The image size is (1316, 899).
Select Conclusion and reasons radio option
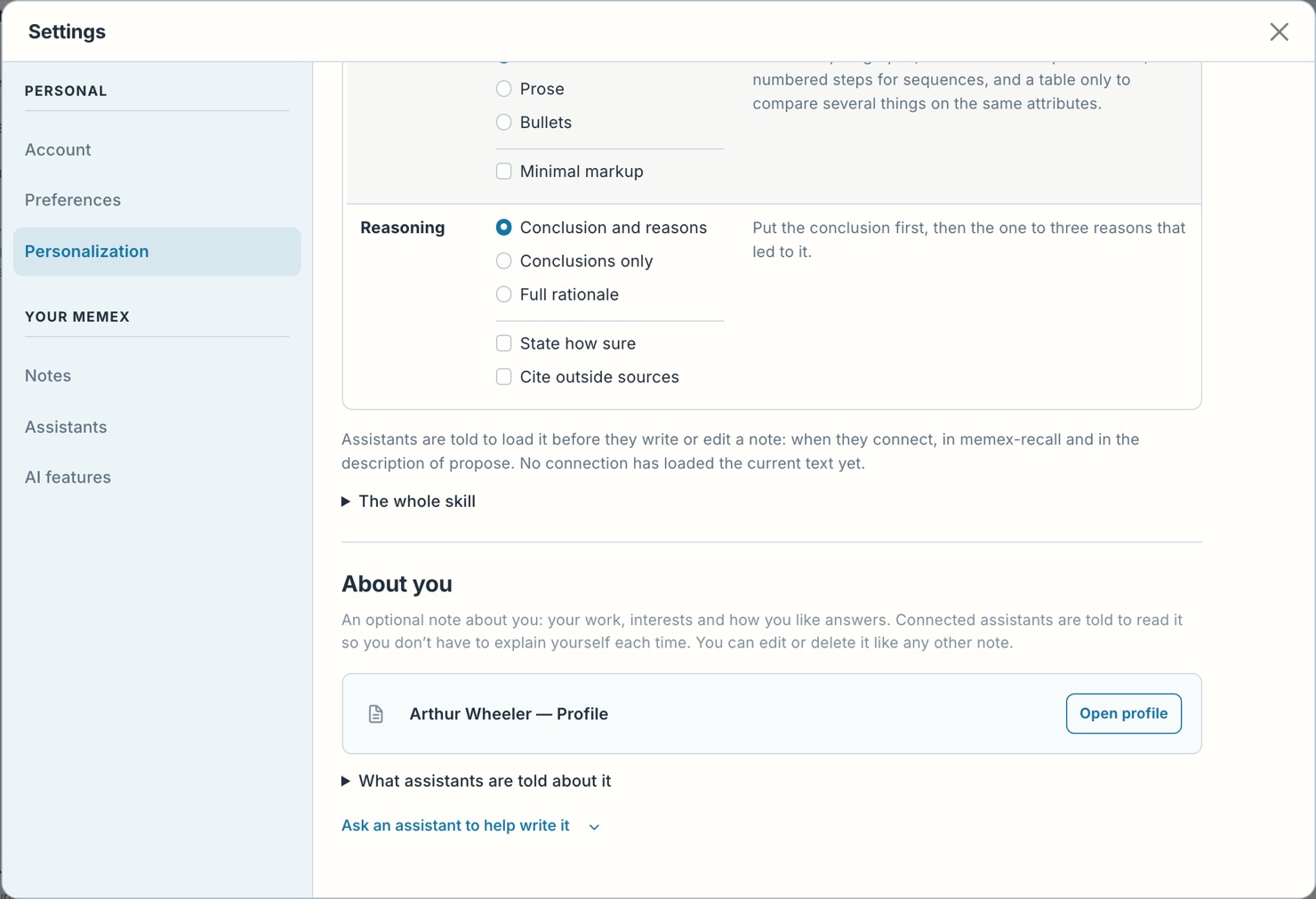coord(503,228)
